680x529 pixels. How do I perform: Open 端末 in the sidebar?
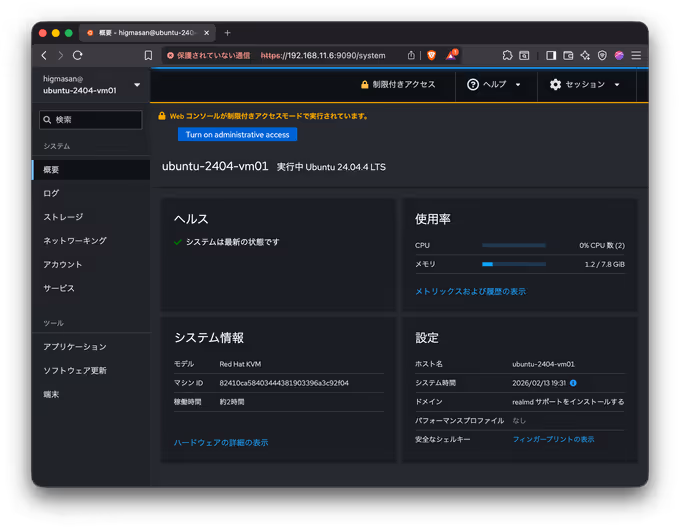pos(91,395)
